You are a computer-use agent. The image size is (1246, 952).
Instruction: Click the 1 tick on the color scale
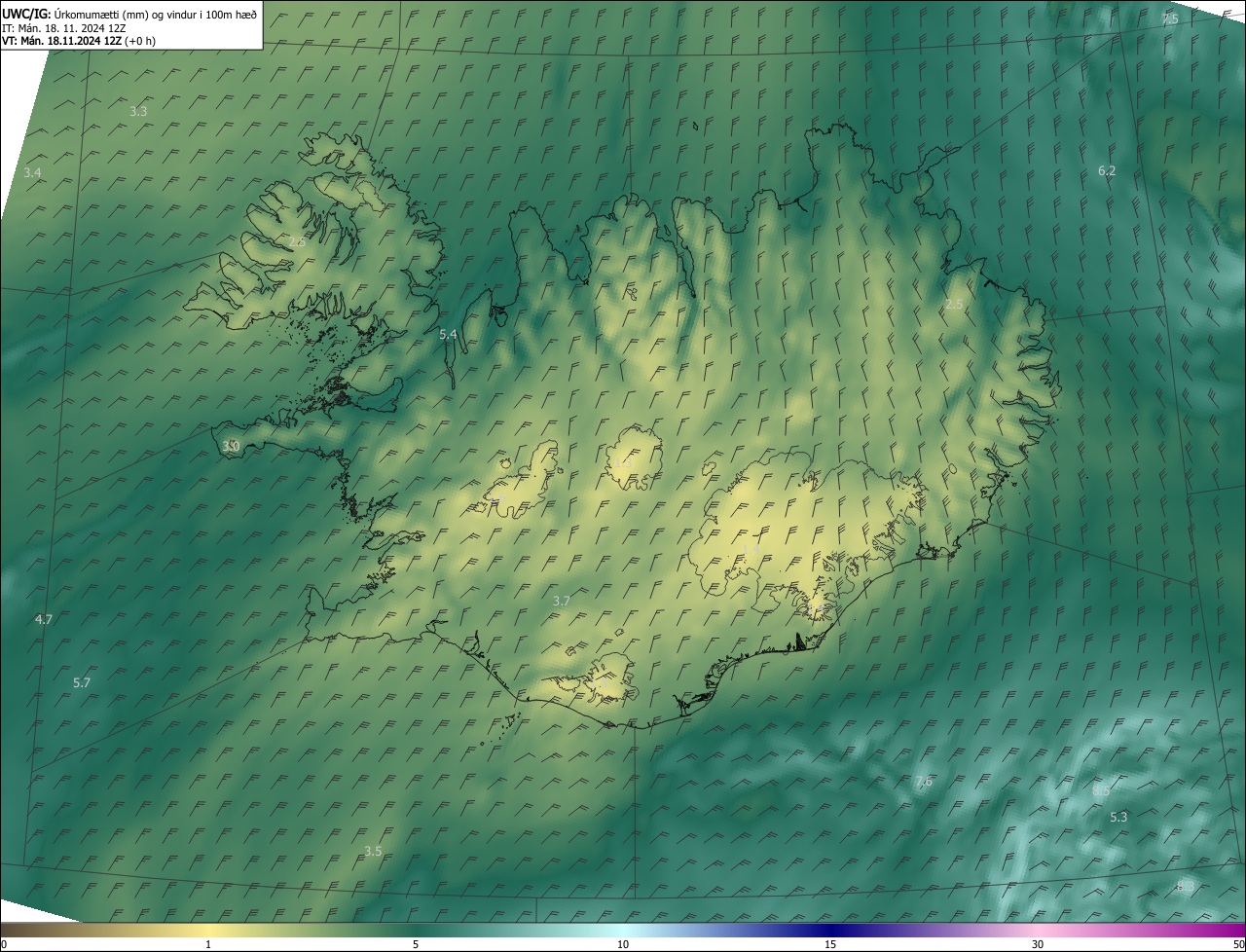pos(208,944)
